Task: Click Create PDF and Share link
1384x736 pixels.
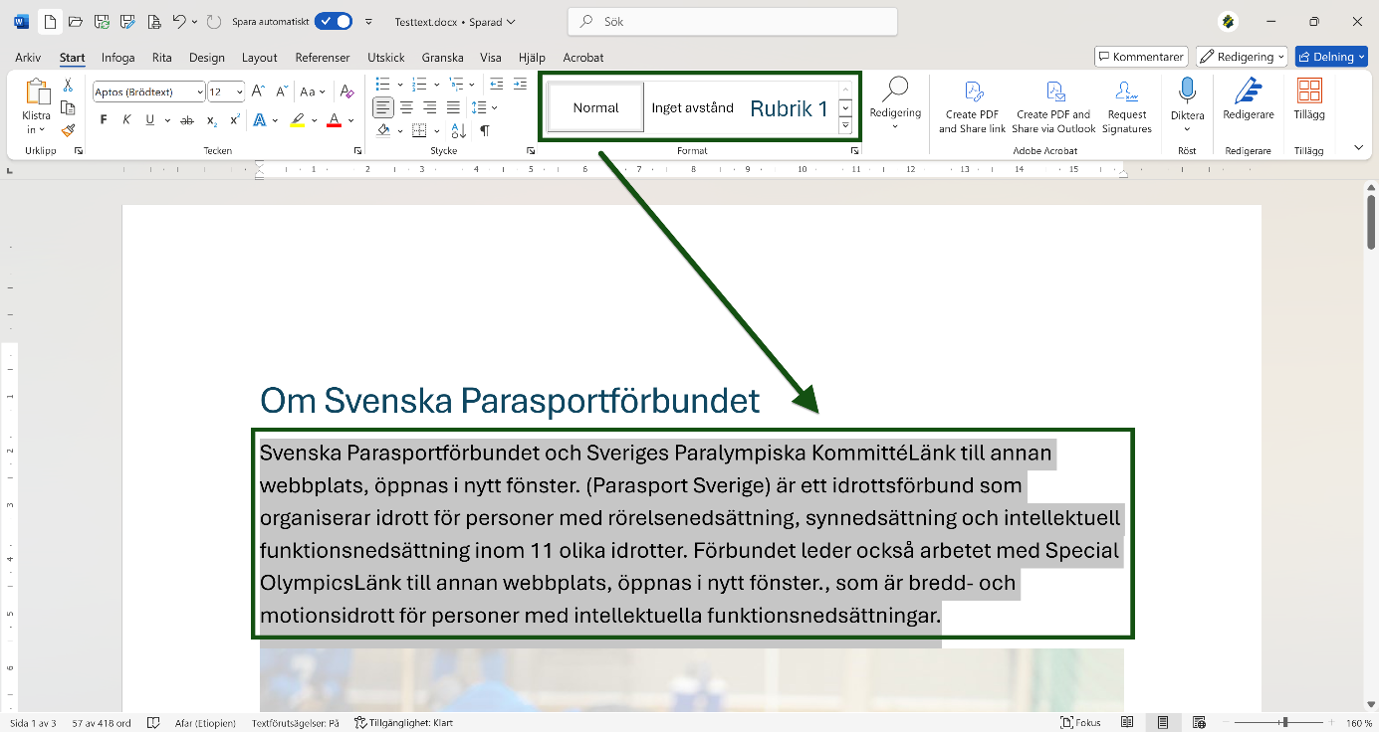Action: click(973, 106)
